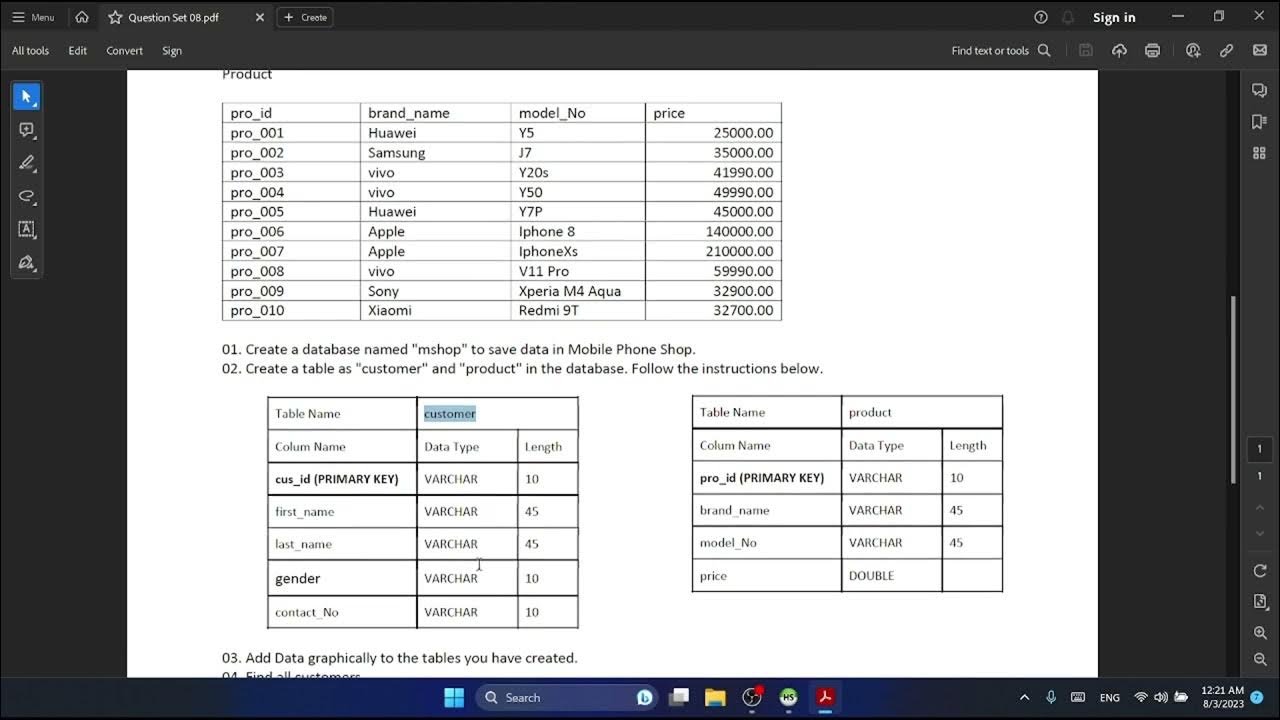Click Sign in
This screenshot has height=720, width=1280.
pyautogui.click(x=1114, y=17)
